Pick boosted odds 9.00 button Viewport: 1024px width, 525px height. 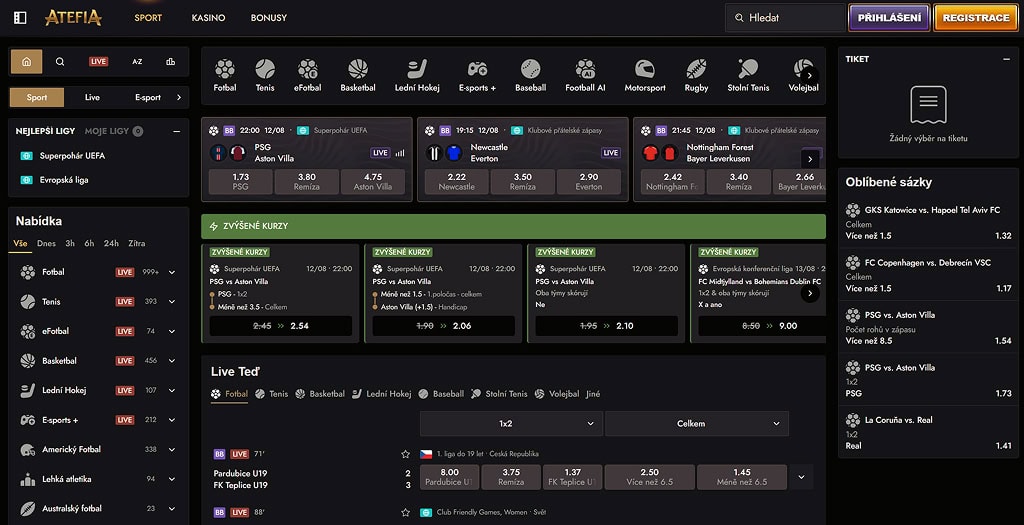[x=761, y=326]
